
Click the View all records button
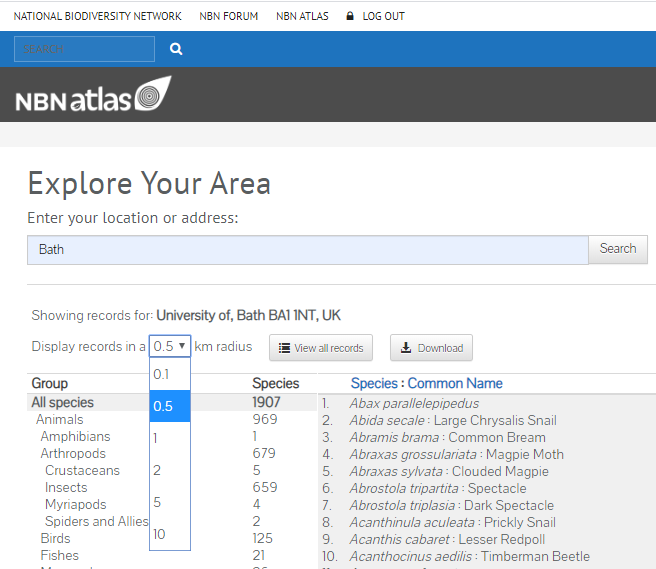coord(321,348)
